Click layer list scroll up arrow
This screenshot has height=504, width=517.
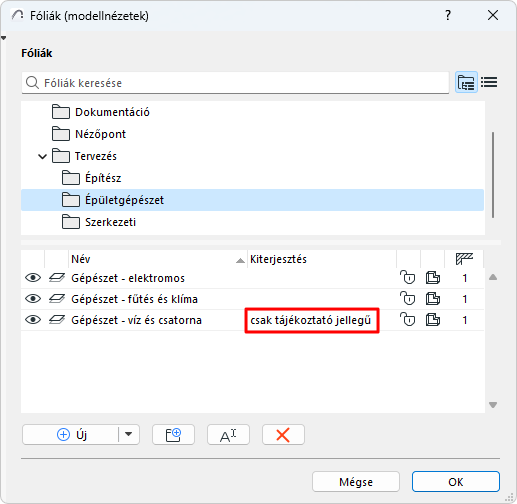coord(493,277)
